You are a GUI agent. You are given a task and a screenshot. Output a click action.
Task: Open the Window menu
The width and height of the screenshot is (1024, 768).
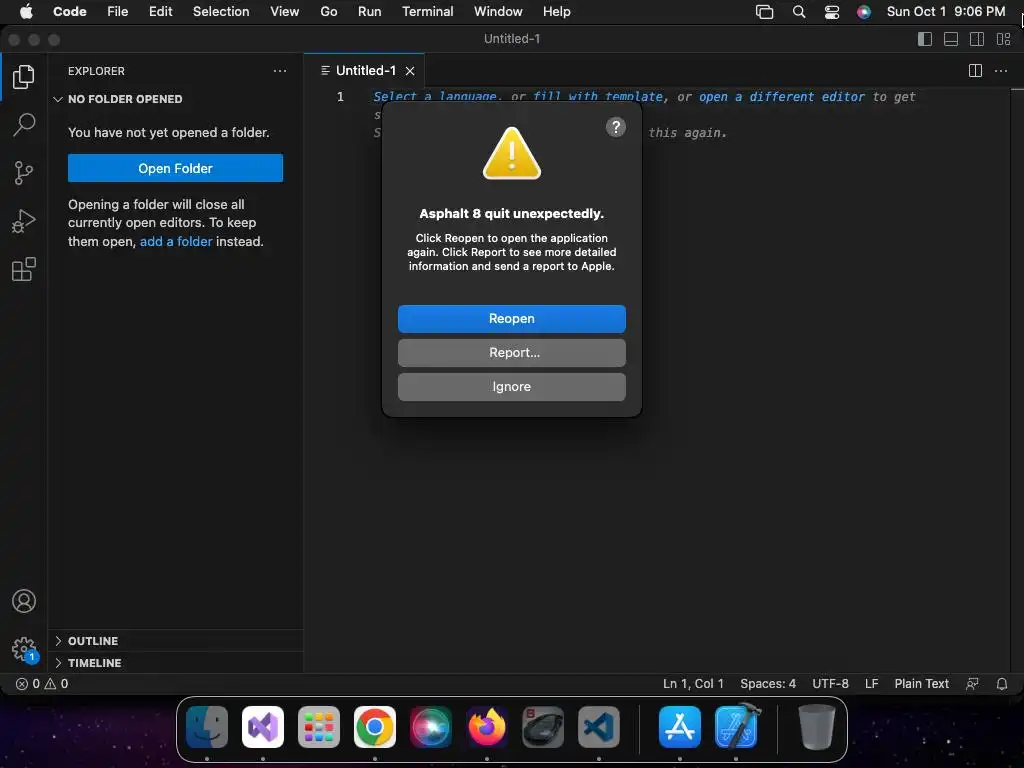click(498, 12)
